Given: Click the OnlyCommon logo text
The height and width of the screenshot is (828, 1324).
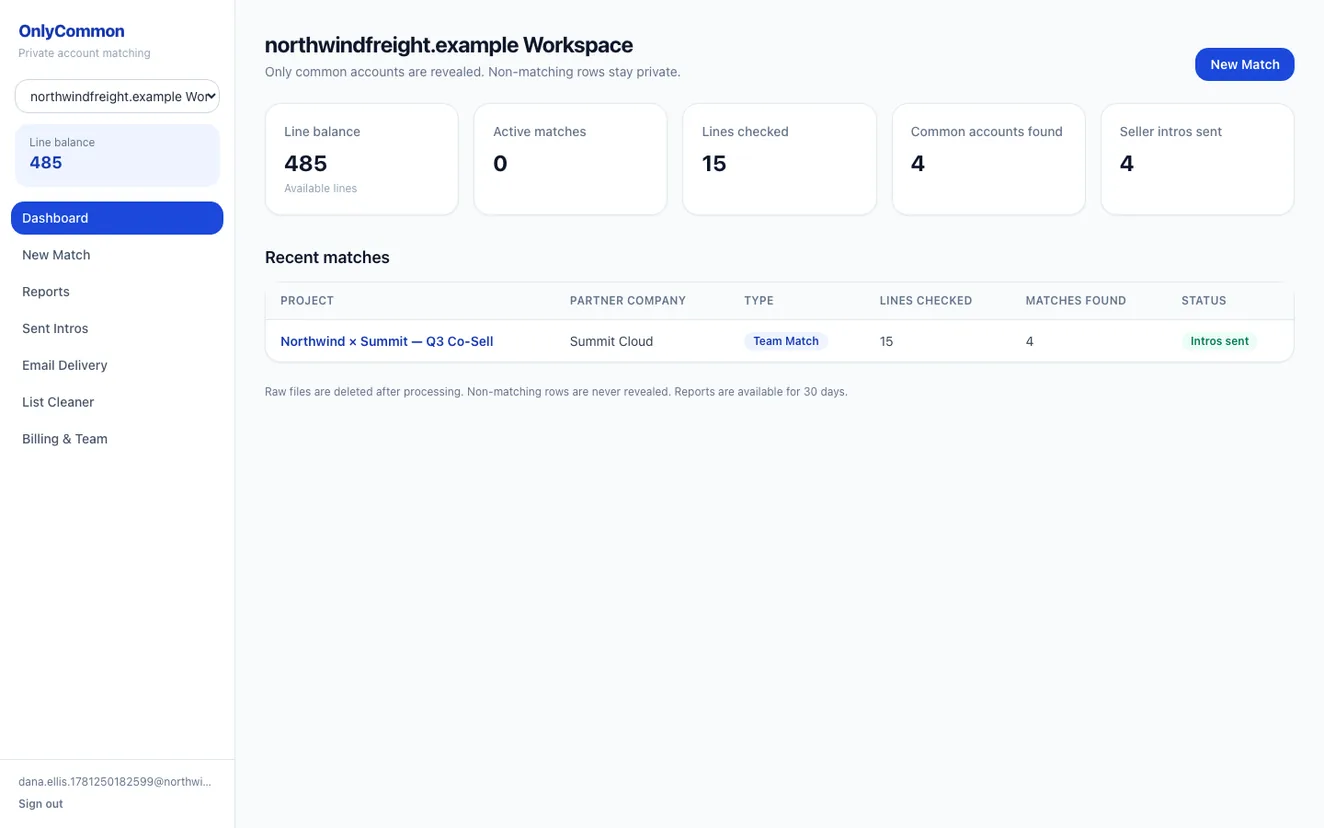Looking at the screenshot, I should tap(71, 31).
